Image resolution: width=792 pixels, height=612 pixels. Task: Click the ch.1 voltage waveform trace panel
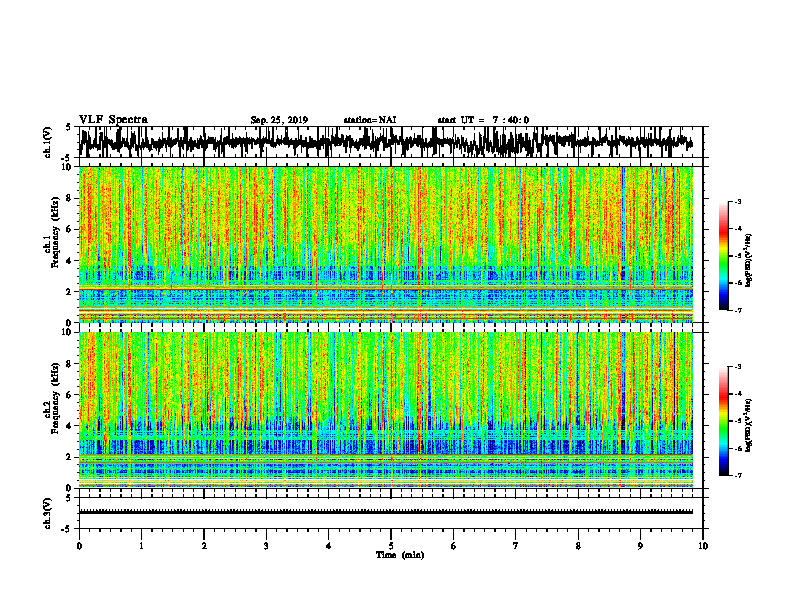coord(390,142)
